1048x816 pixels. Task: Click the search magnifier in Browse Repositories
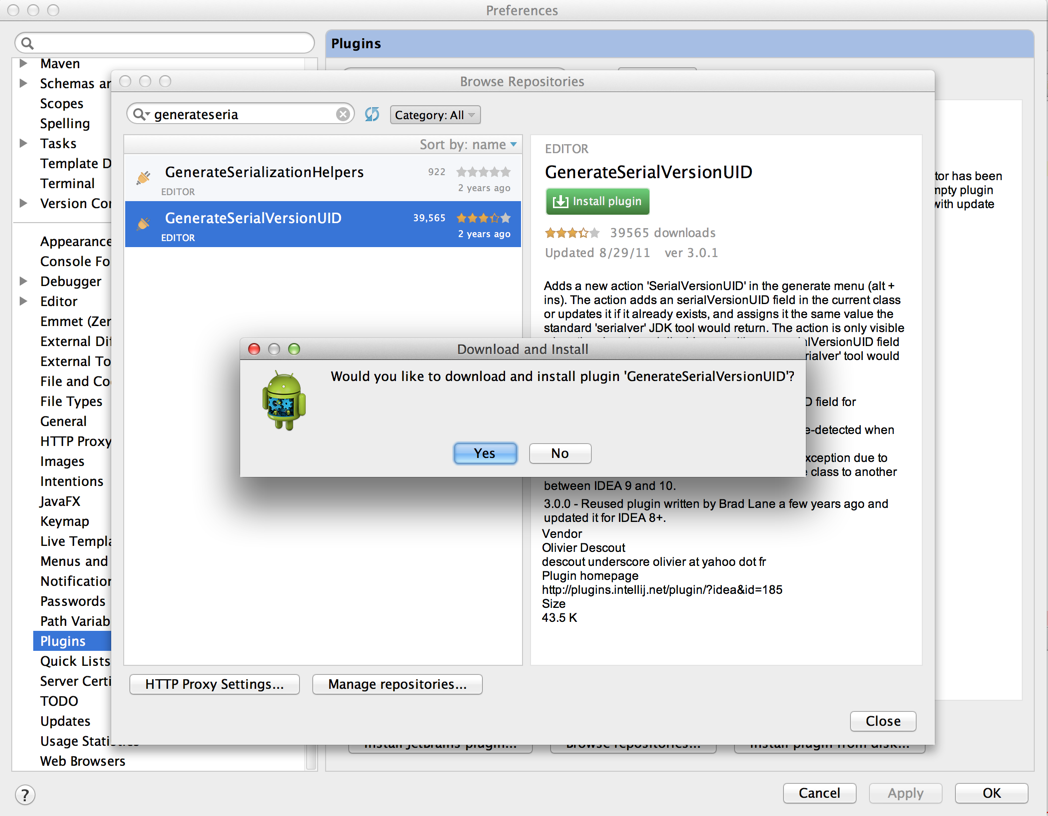(140, 114)
